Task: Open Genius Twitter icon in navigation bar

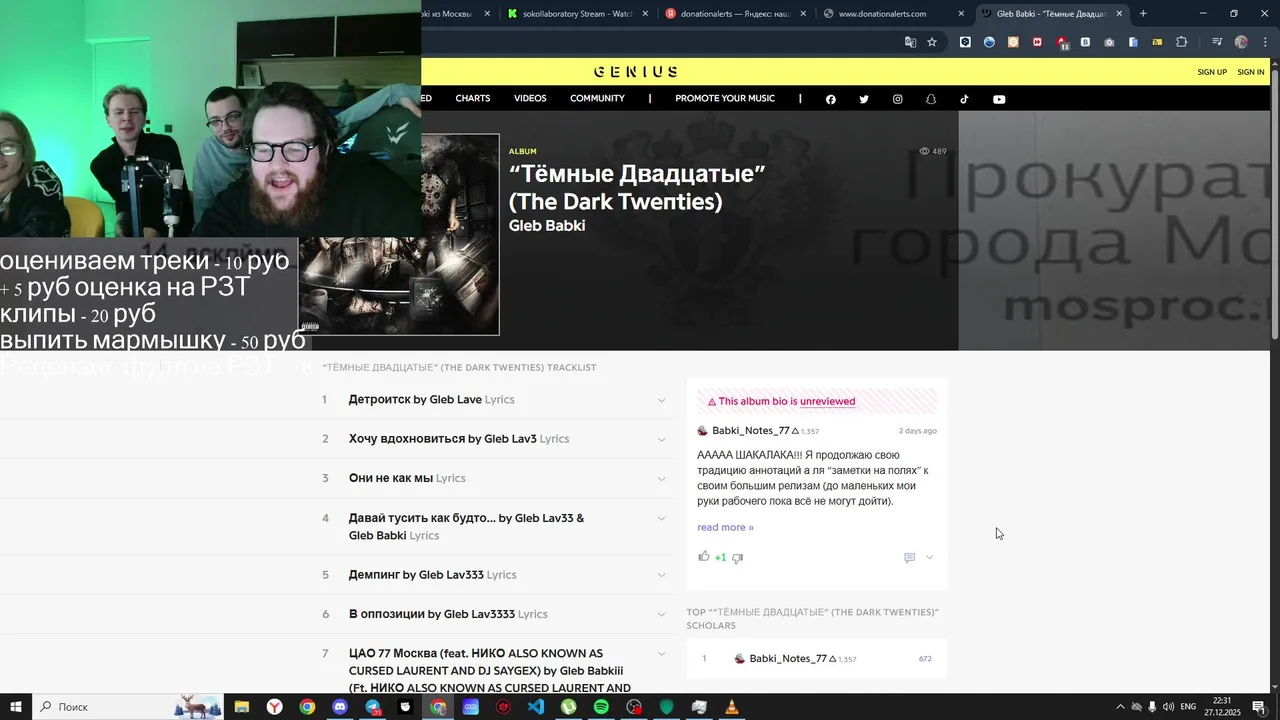Action: click(x=864, y=99)
